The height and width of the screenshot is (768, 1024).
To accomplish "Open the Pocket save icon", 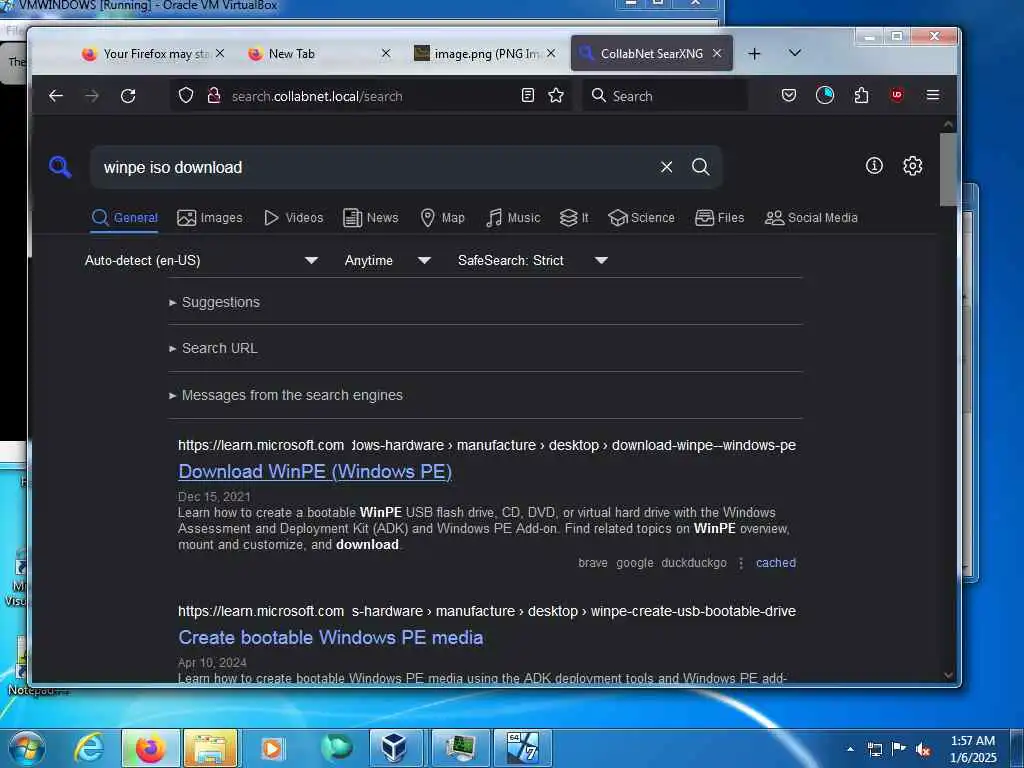I will [789, 95].
